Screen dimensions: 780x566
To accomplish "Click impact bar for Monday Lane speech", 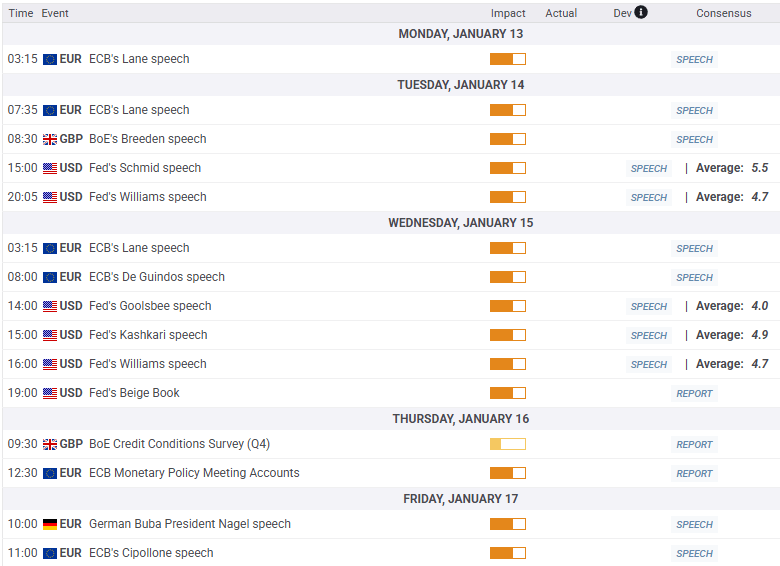I will 507,59.
